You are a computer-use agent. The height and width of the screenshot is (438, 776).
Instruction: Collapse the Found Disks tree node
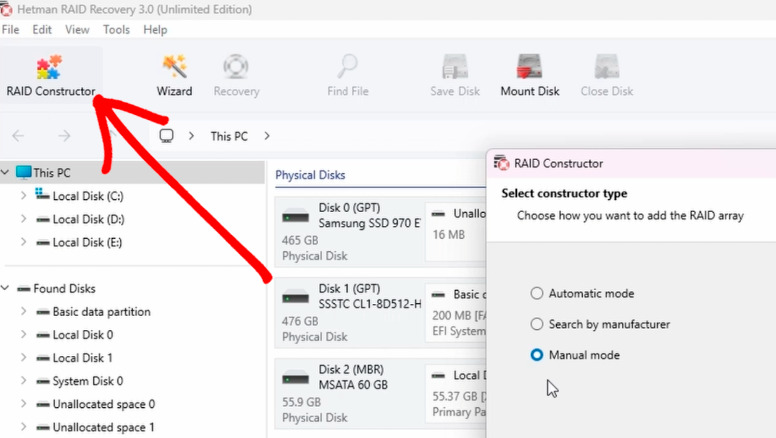[5, 288]
